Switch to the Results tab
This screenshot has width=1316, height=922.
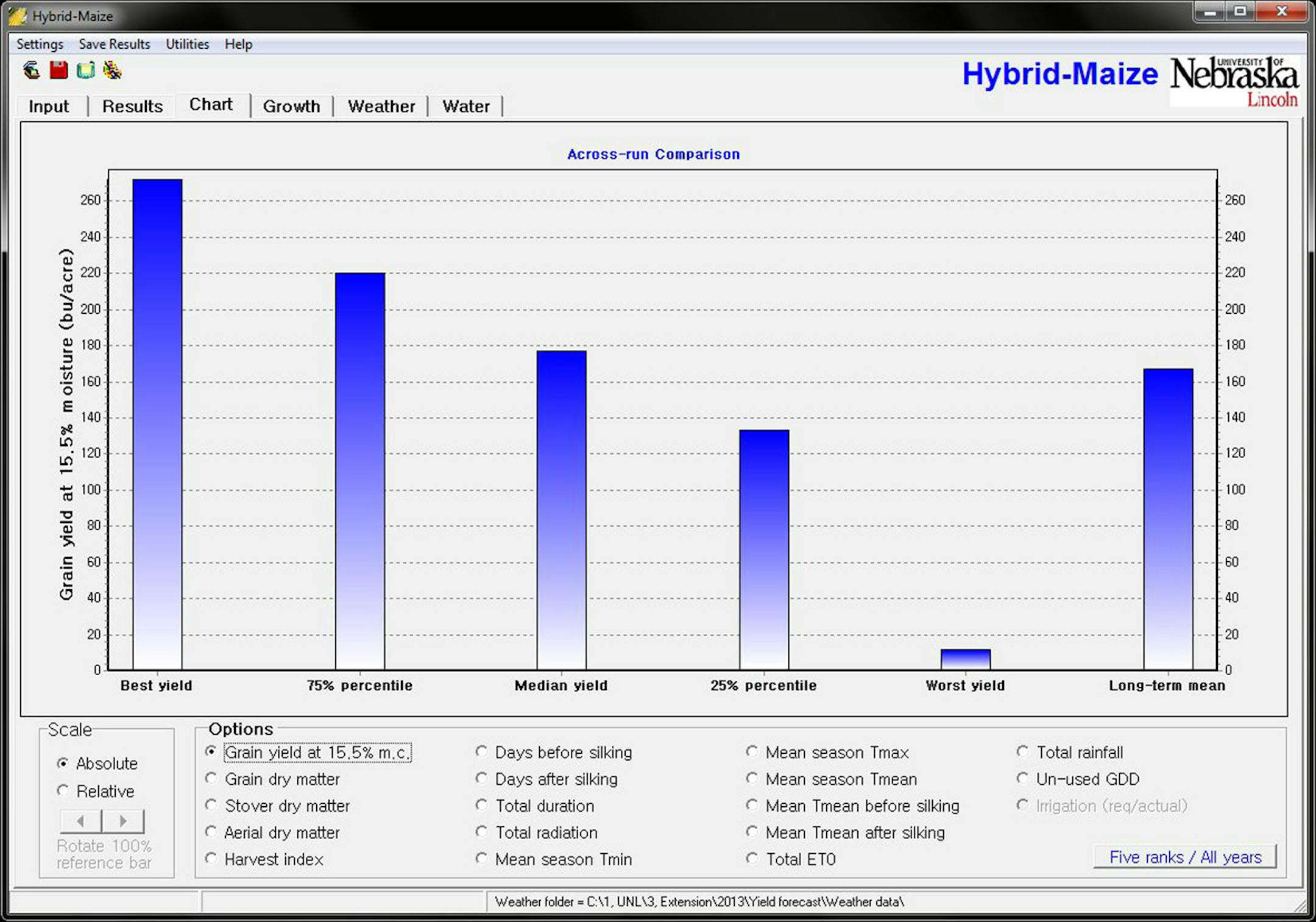click(x=132, y=106)
